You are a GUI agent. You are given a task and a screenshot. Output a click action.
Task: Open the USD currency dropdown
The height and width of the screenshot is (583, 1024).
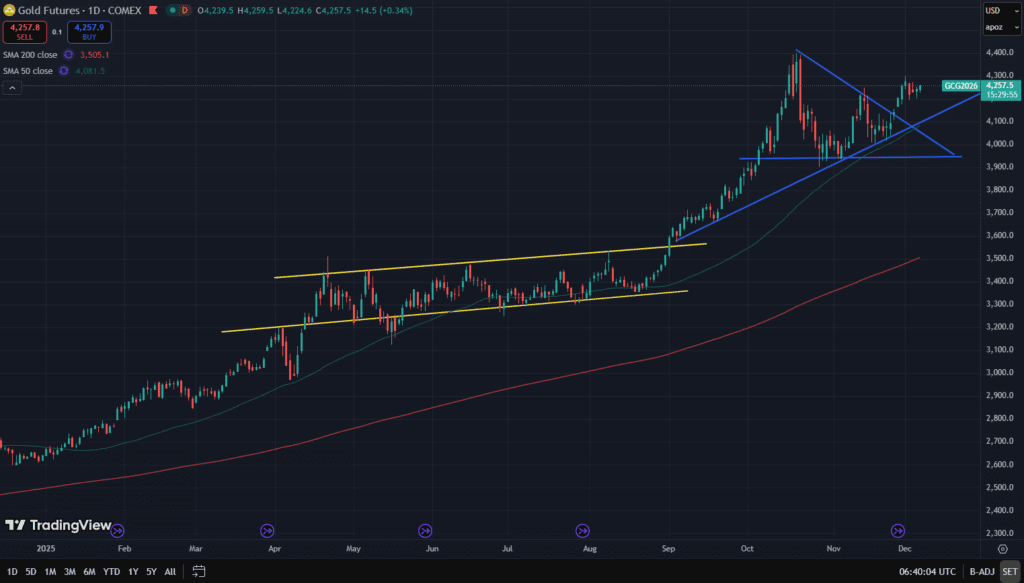pos(993,10)
